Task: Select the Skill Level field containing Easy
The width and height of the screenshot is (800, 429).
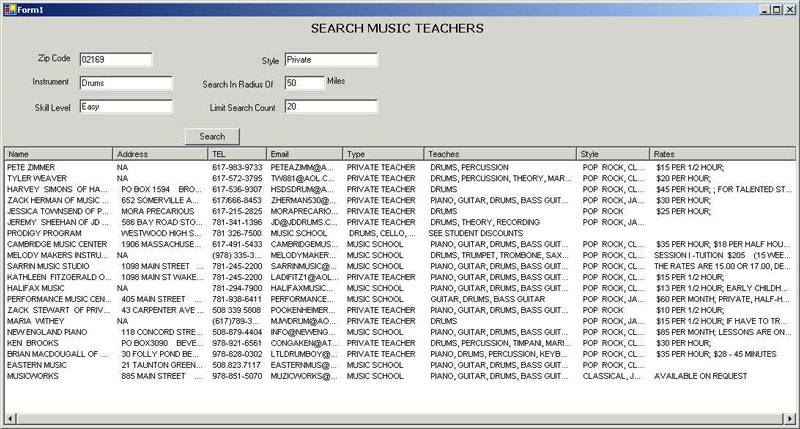Action: click(x=126, y=107)
